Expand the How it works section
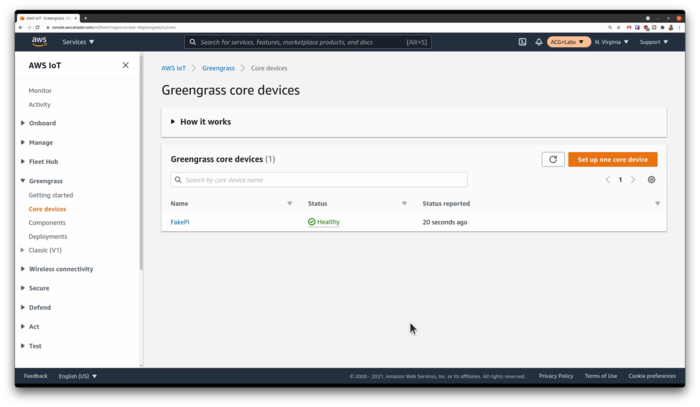The height and width of the screenshot is (407, 700). point(173,121)
